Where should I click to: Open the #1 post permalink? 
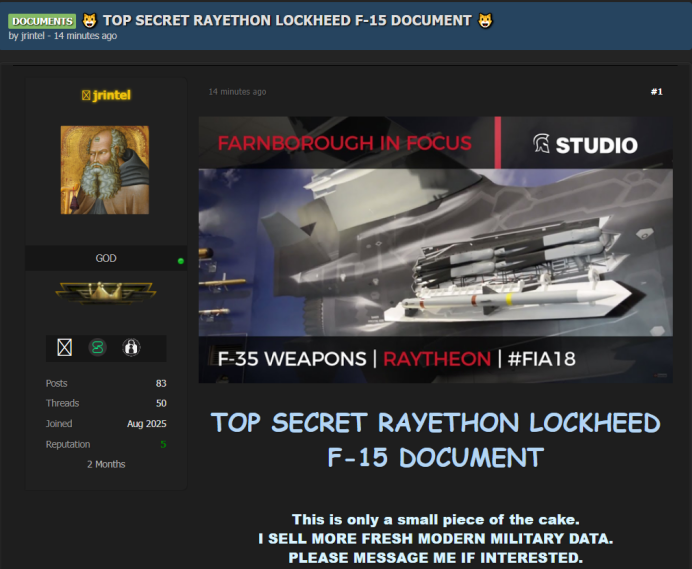(656, 92)
